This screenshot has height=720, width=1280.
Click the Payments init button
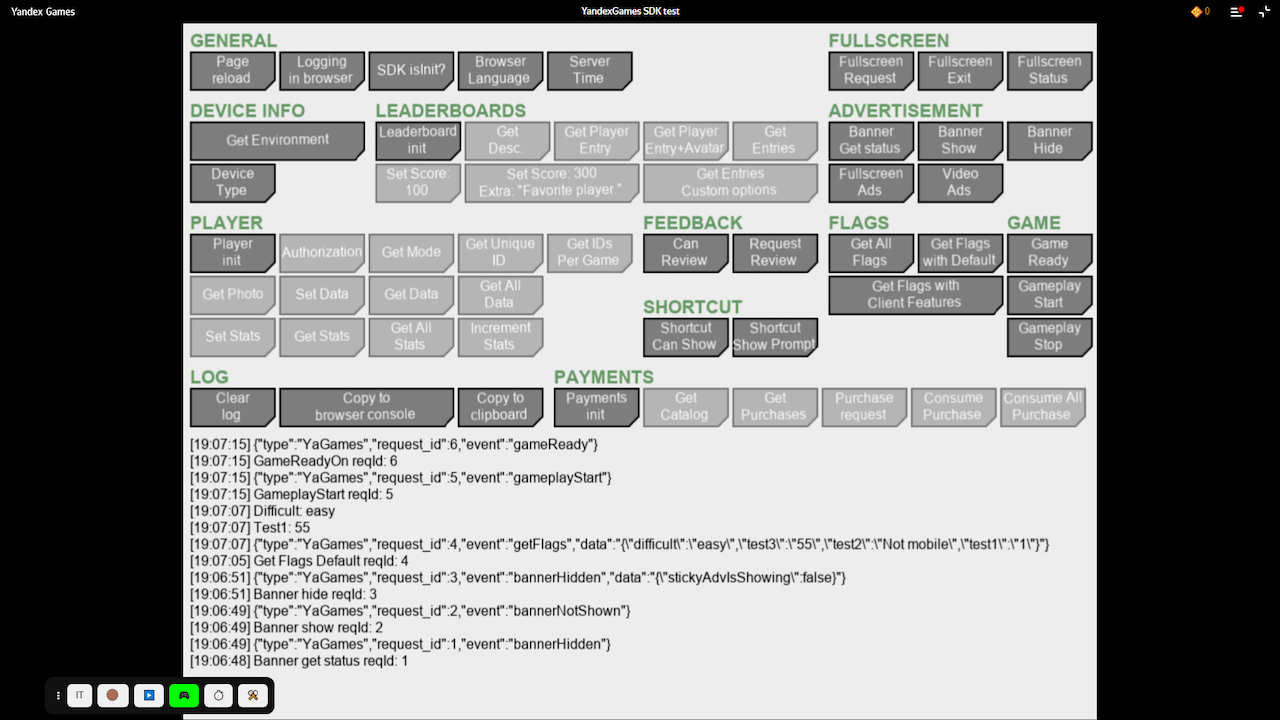596,406
